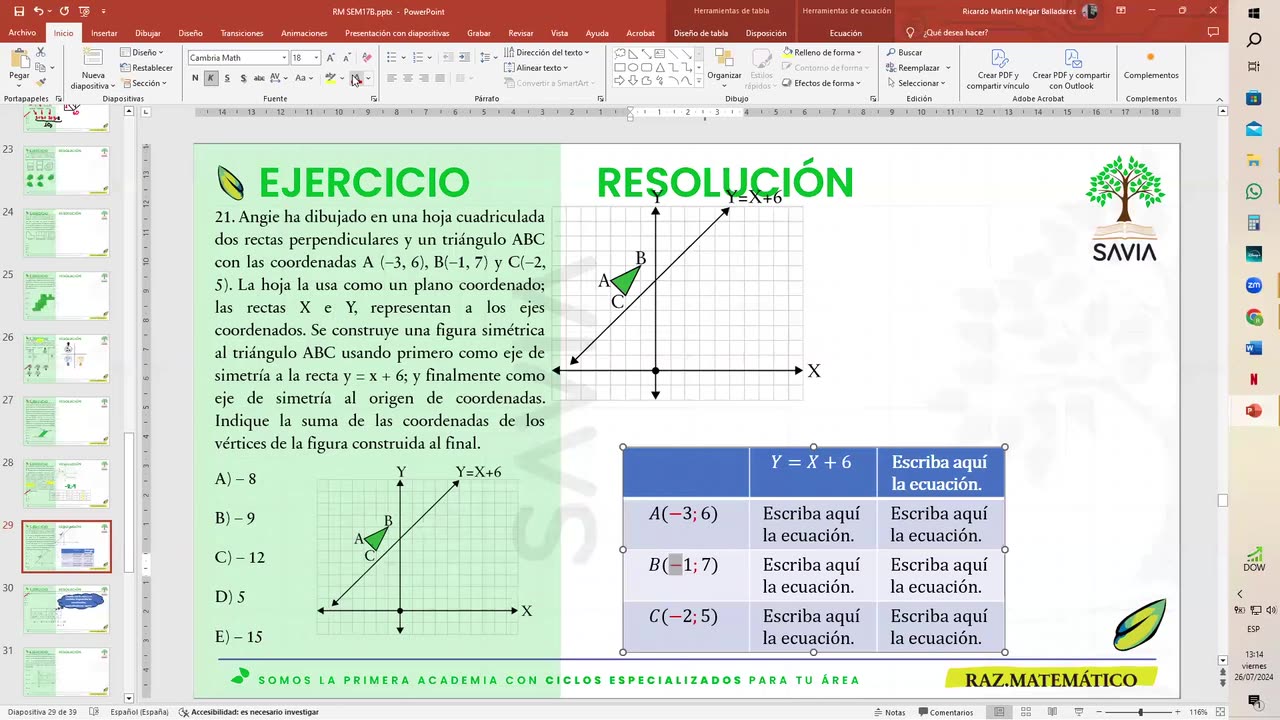Open the Seleccionar dropdown
Image resolution: width=1280 pixels, height=720 pixels.
[x=915, y=83]
